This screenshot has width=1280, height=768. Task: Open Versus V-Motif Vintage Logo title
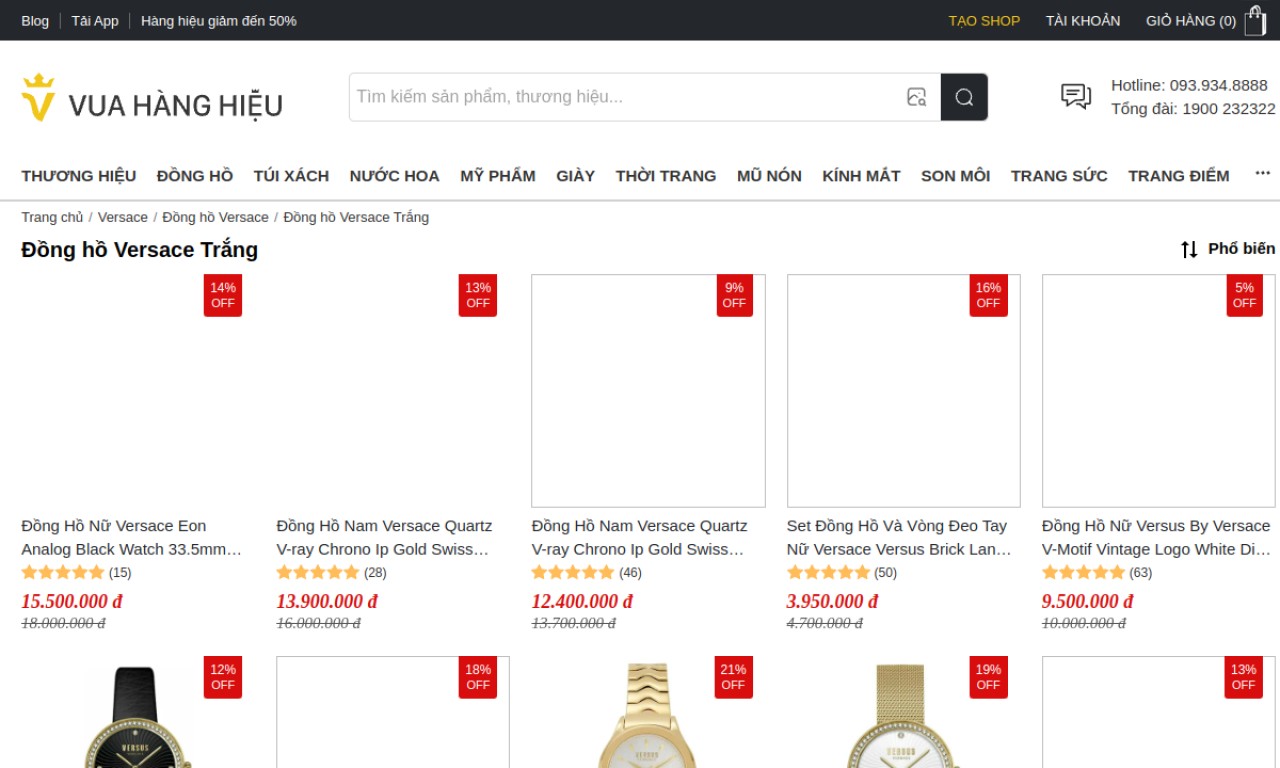coord(1157,537)
